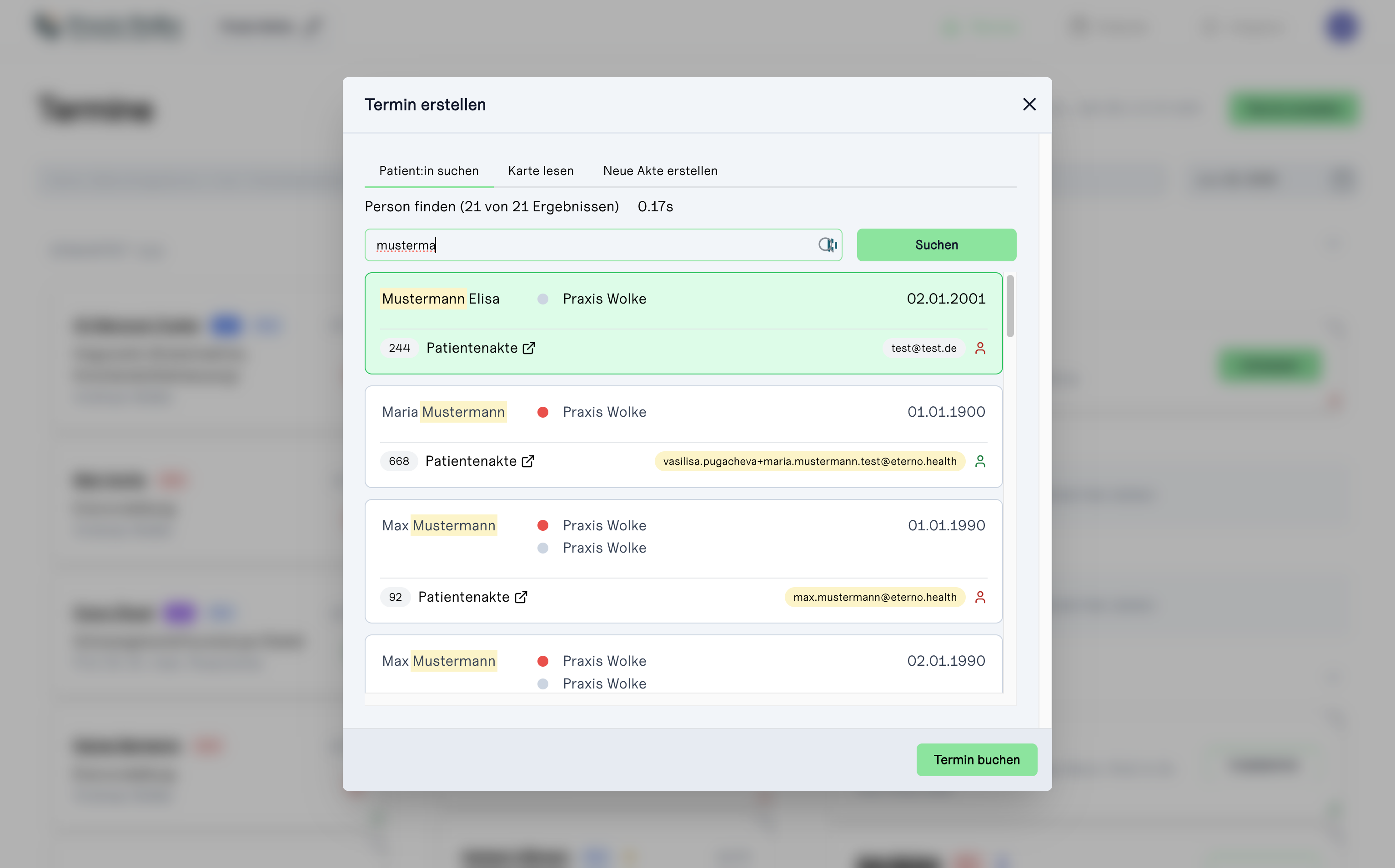
Task: Close the Termin erstellen dialog
Action: coord(1029,105)
